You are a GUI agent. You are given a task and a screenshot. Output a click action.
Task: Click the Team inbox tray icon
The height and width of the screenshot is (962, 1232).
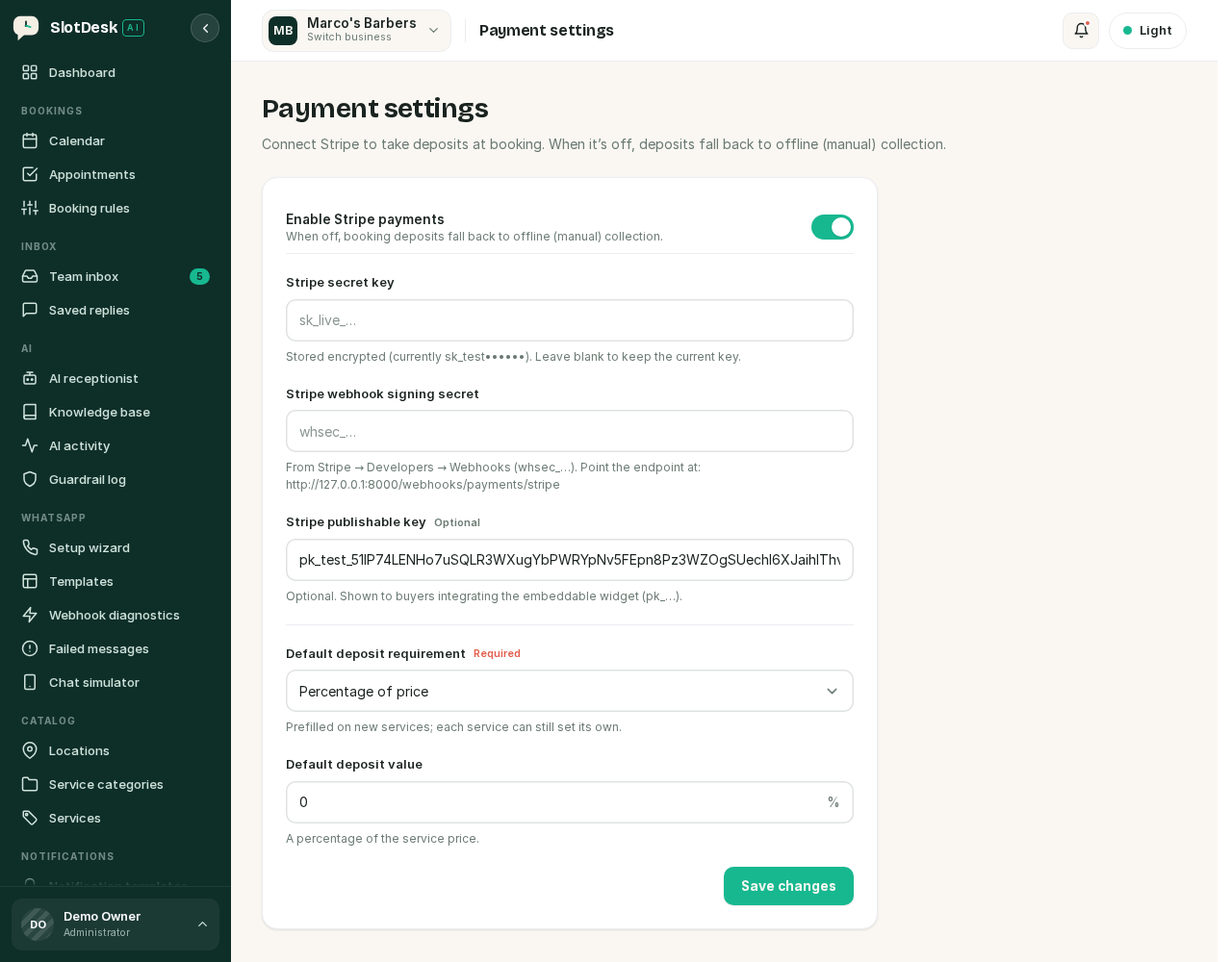point(30,276)
